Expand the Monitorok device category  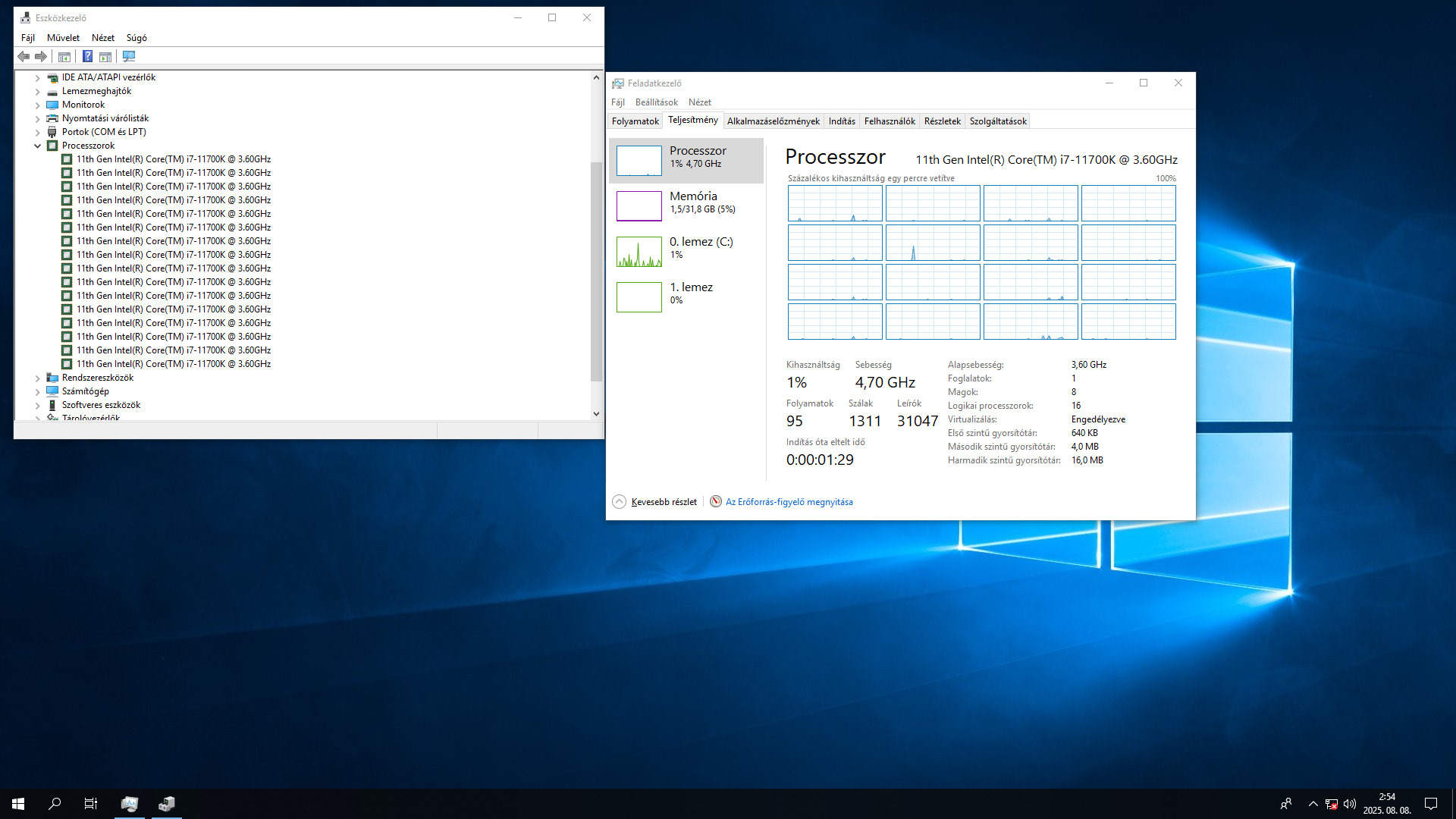tap(37, 105)
